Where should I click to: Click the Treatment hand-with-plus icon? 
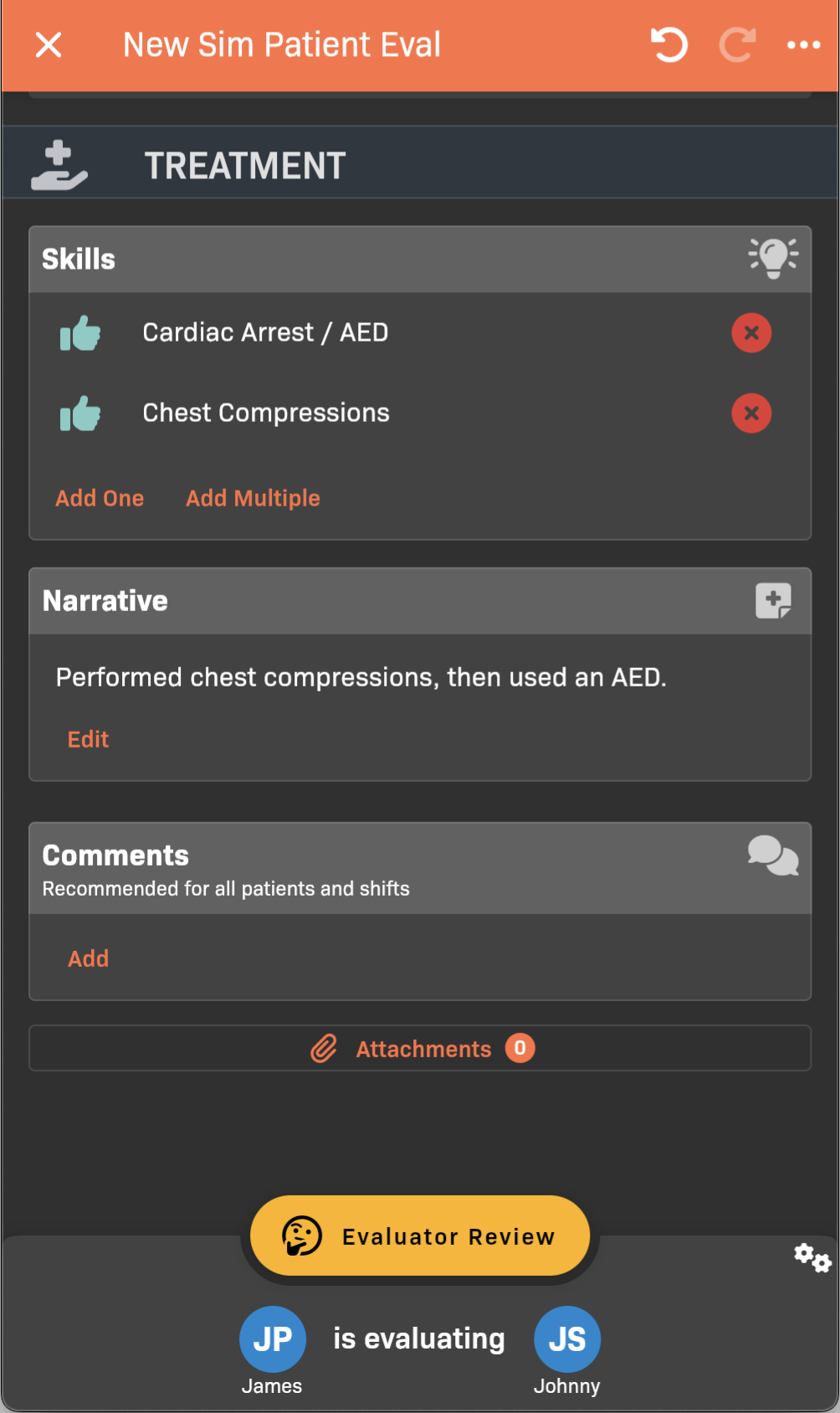click(x=59, y=166)
